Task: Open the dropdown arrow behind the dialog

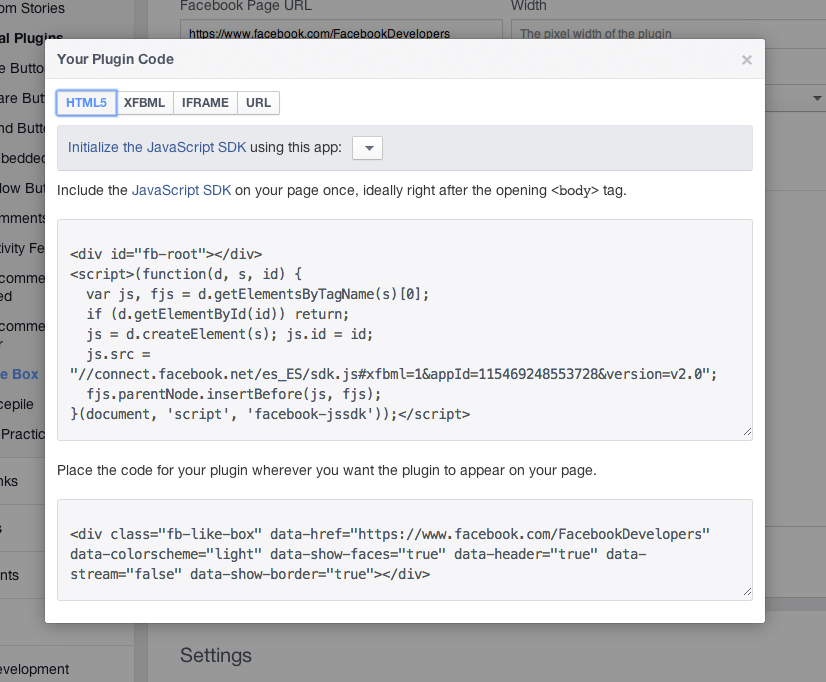Action: click(817, 98)
